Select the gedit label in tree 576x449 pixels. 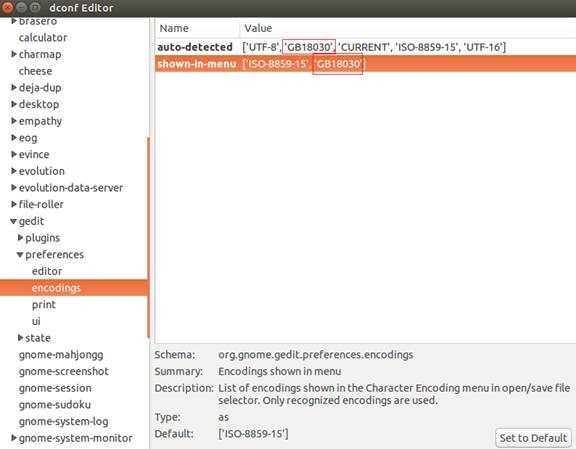pos(31,221)
